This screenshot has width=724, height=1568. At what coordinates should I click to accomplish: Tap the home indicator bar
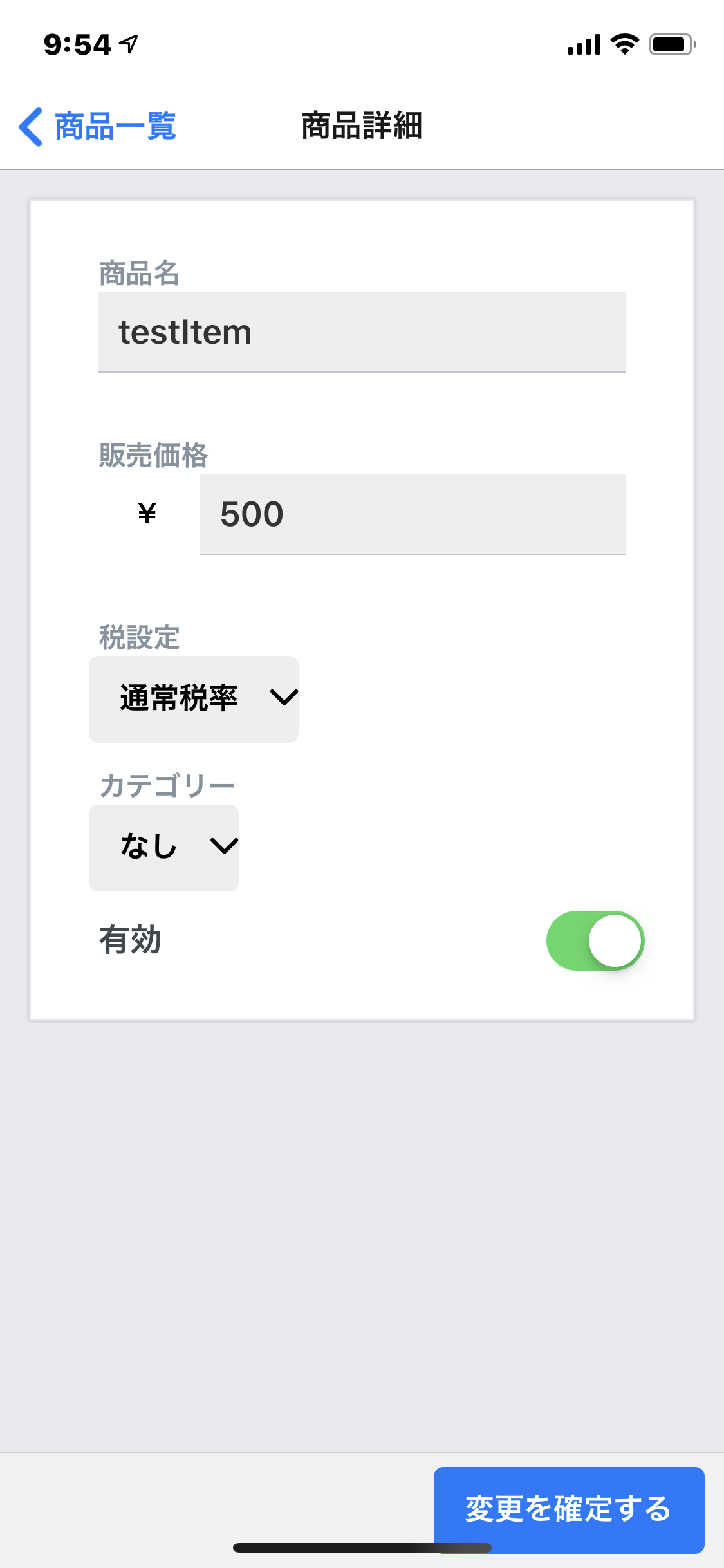point(362,1547)
